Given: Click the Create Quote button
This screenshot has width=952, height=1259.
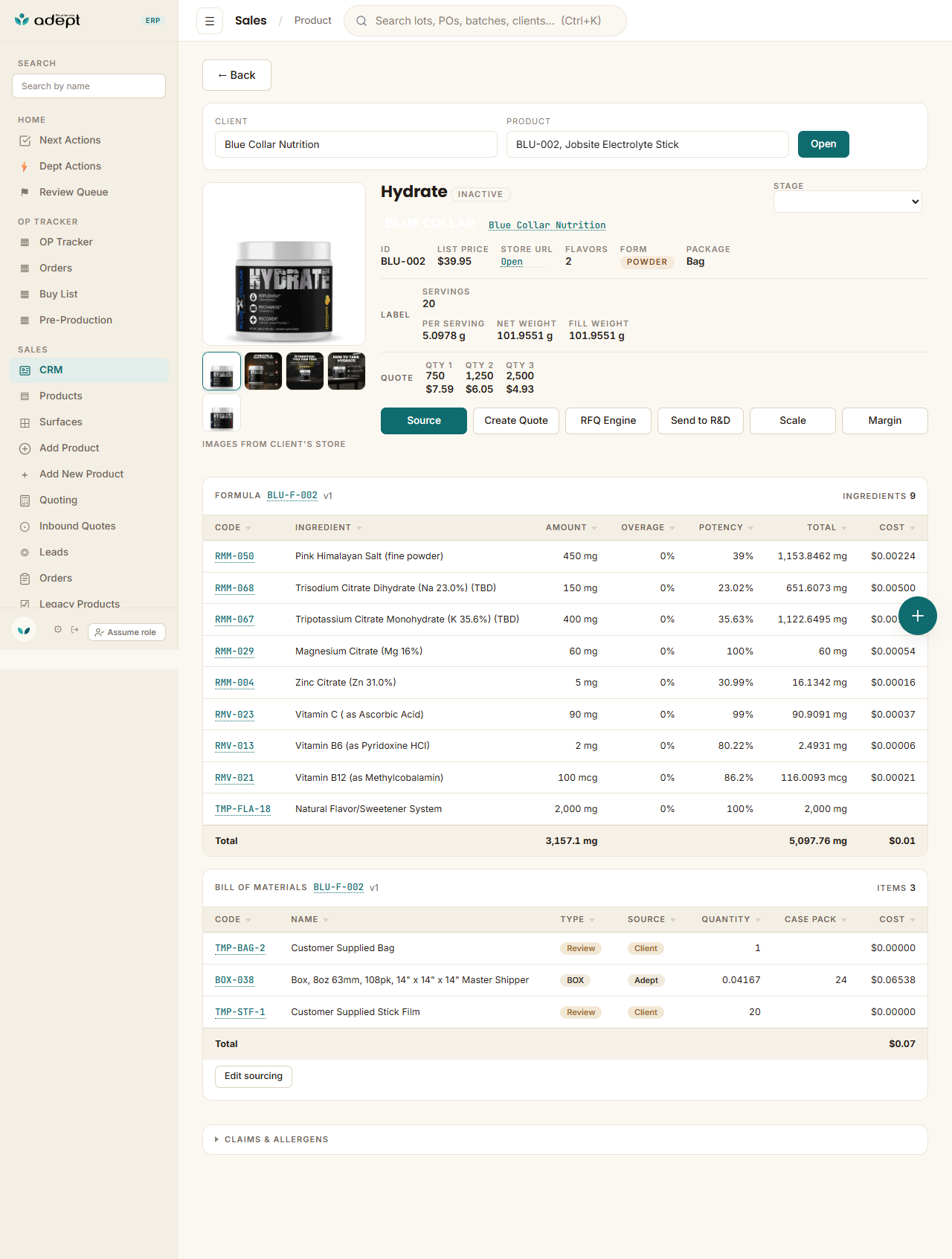Looking at the screenshot, I should (x=516, y=421).
